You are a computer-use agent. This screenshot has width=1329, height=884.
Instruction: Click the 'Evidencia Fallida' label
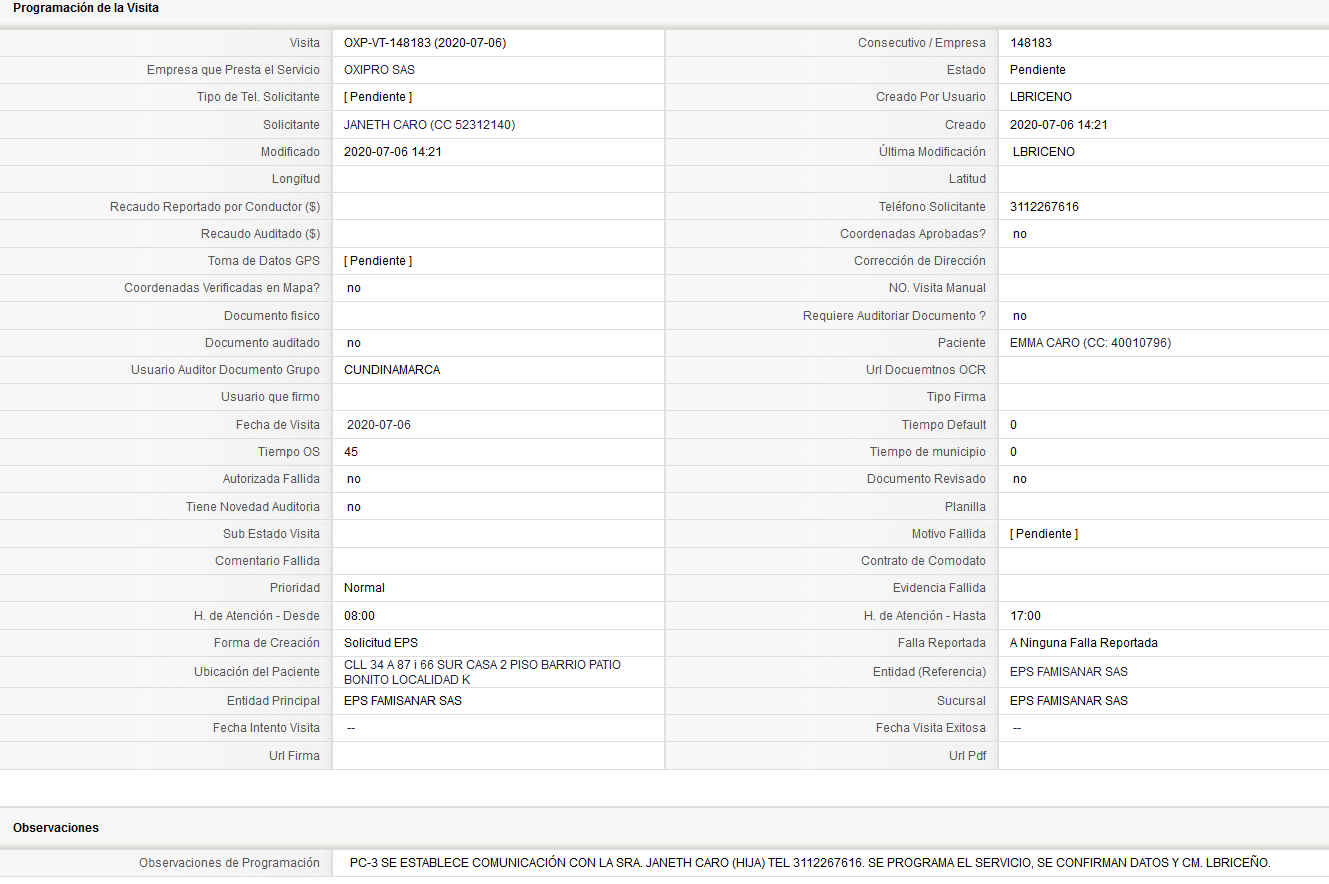(940, 588)
